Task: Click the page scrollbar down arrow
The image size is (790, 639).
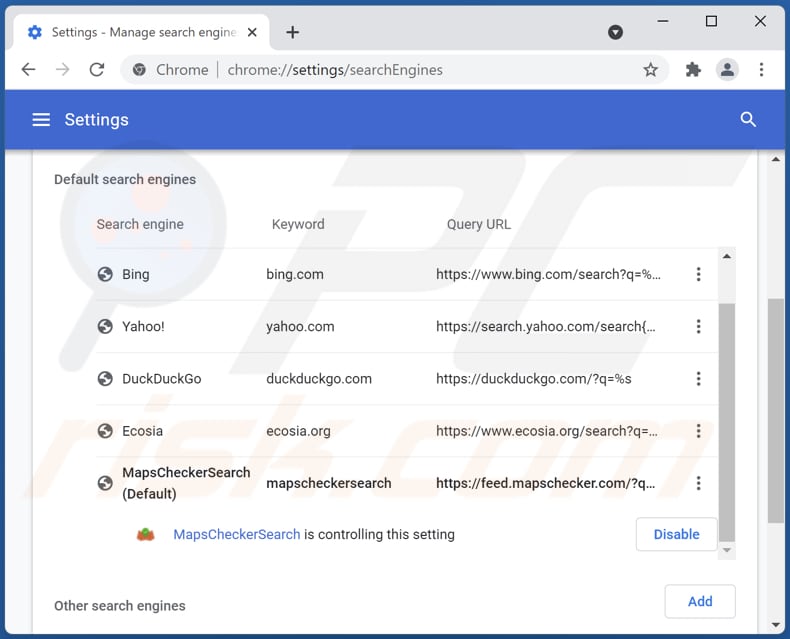Action: pos(776,625)
